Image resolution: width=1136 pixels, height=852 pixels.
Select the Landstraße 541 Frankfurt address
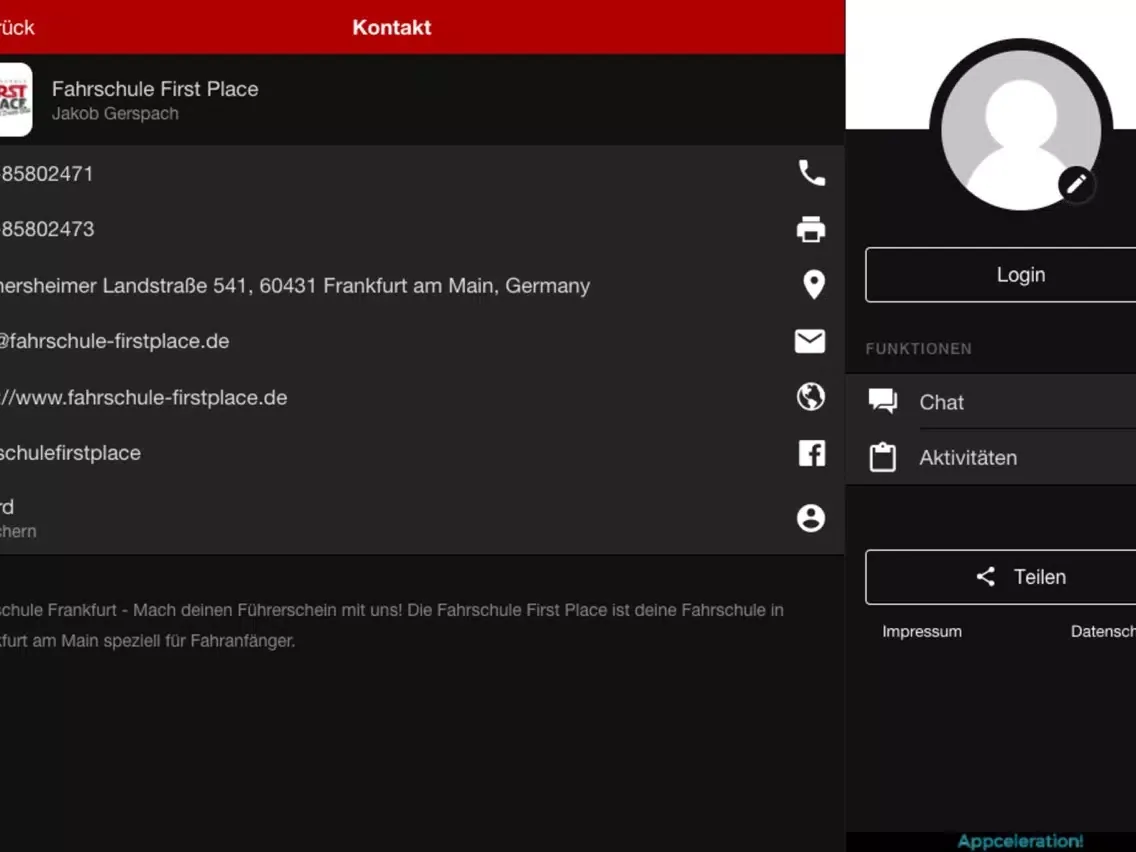coord(422,285)
